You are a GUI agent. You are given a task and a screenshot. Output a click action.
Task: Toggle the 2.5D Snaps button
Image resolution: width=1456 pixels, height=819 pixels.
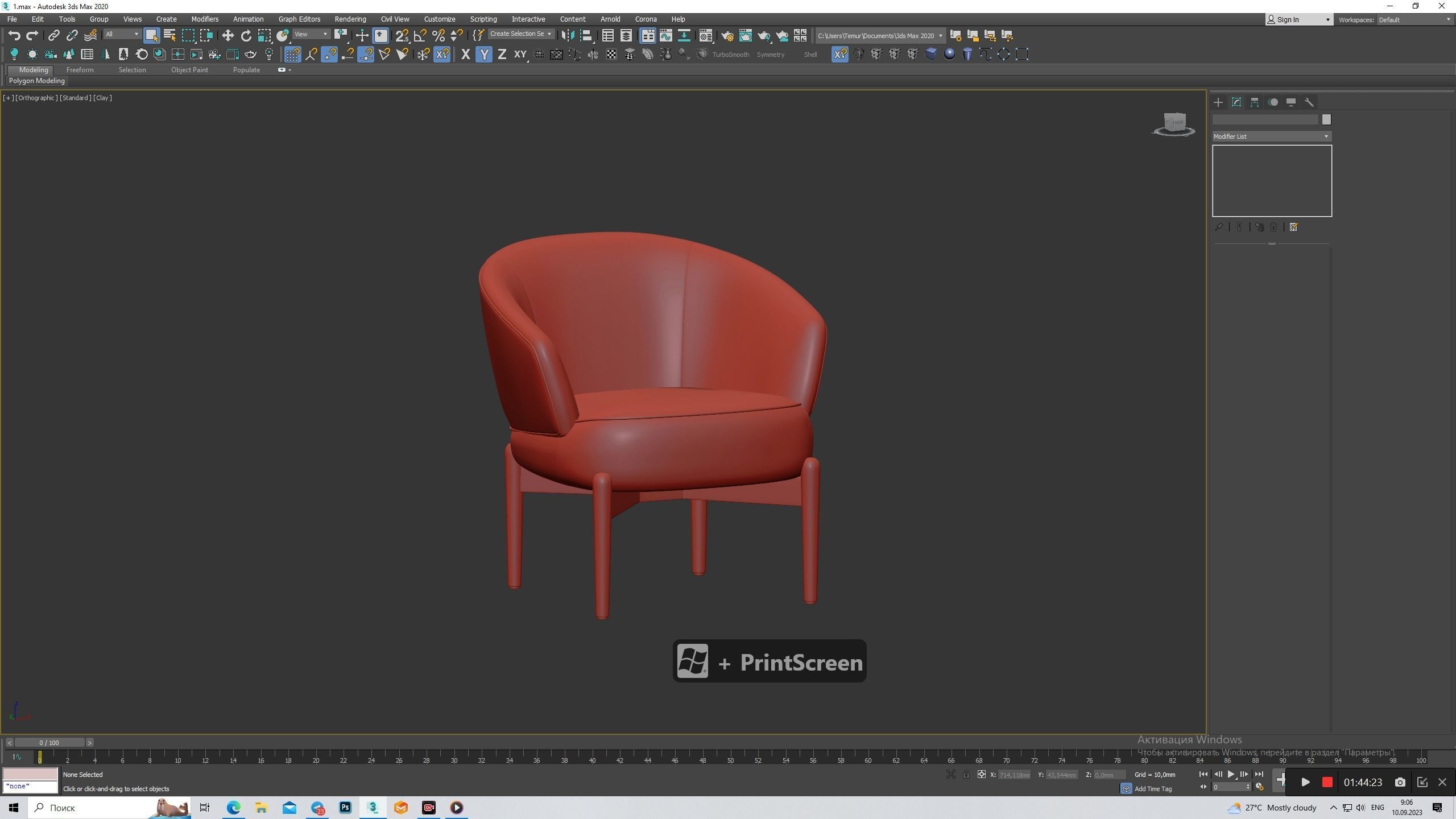click(x=402, y=35)
